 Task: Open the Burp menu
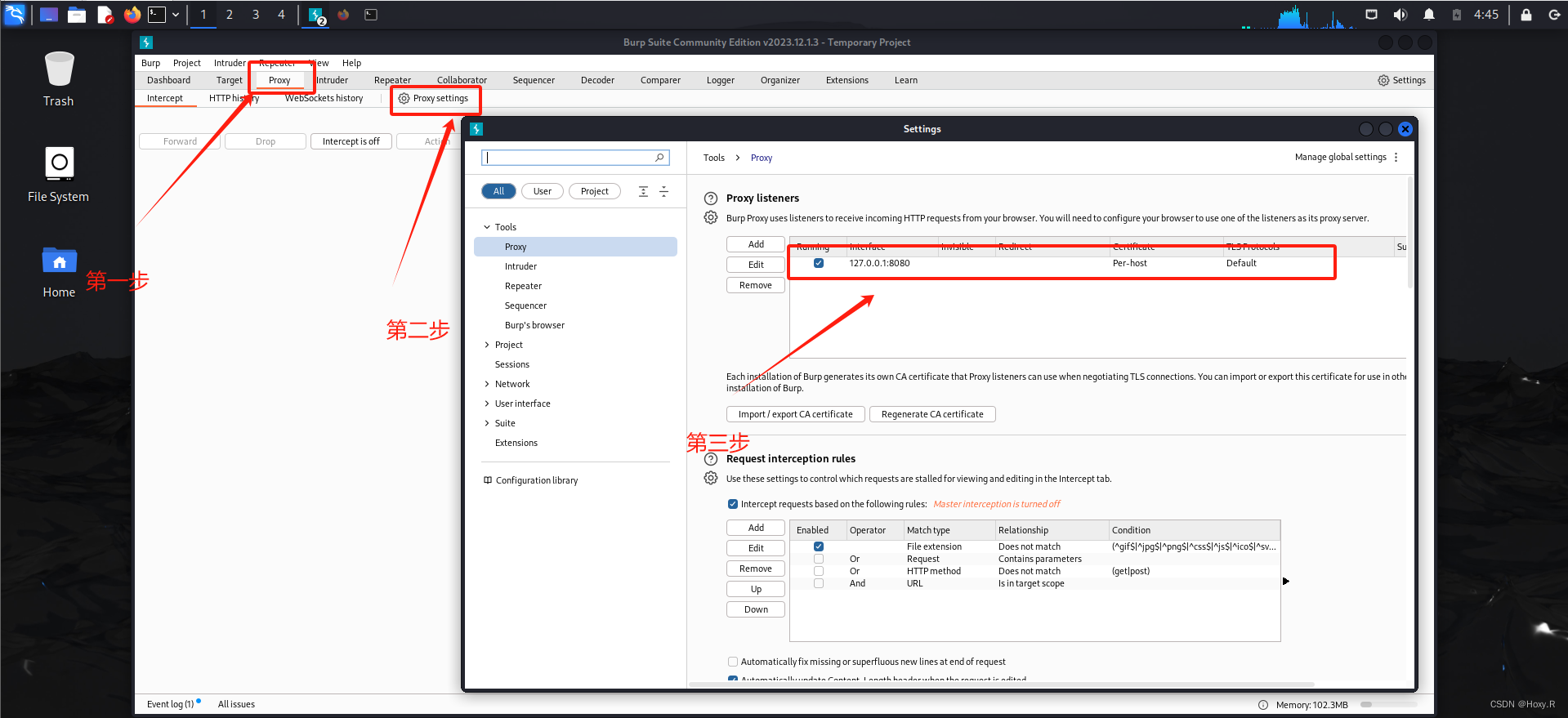tap(150, 63)
